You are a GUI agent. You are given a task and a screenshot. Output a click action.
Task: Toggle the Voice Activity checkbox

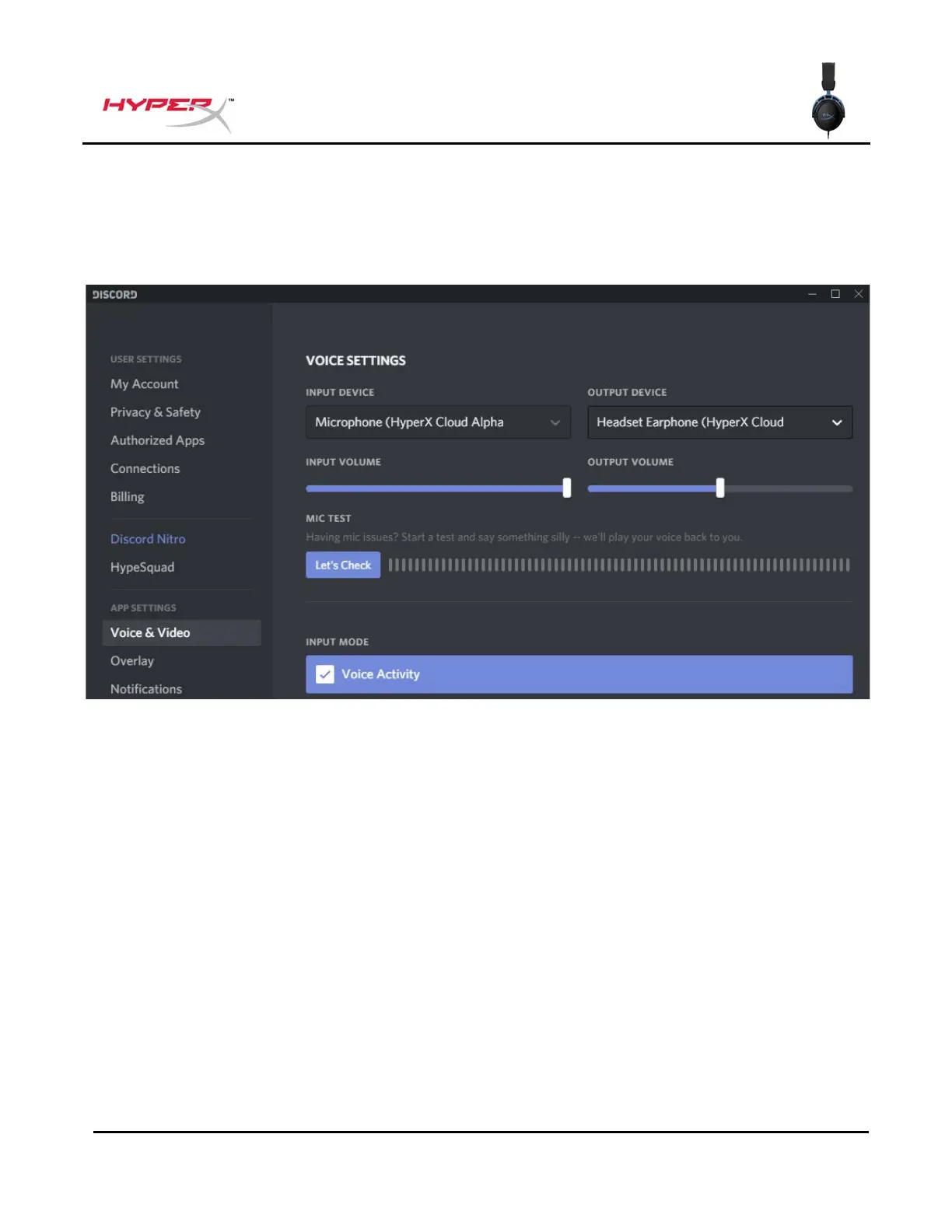point(325,674)
